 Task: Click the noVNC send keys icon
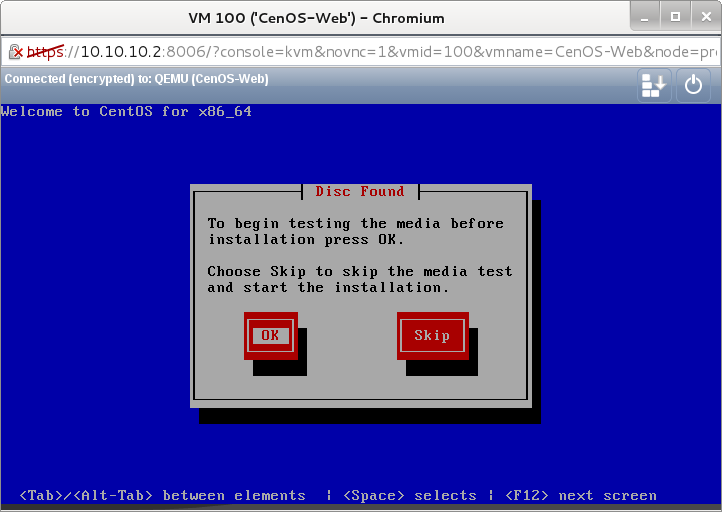click(654, 85)
